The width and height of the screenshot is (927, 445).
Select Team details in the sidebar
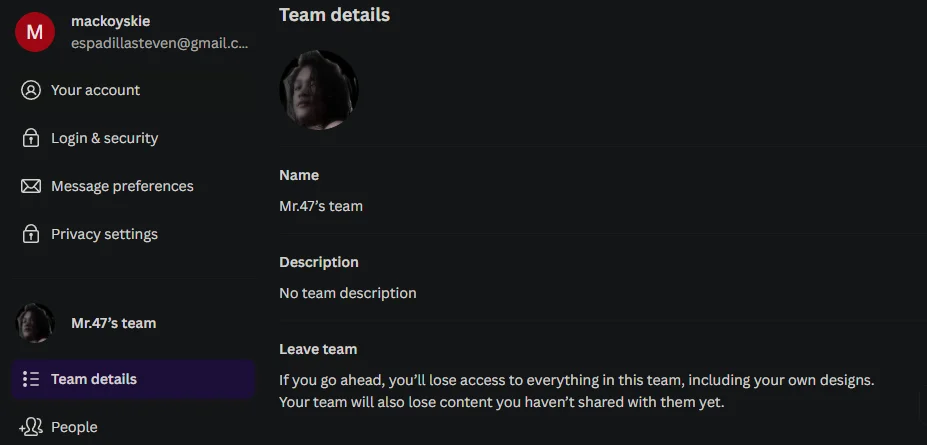click(x=133, y=379)
